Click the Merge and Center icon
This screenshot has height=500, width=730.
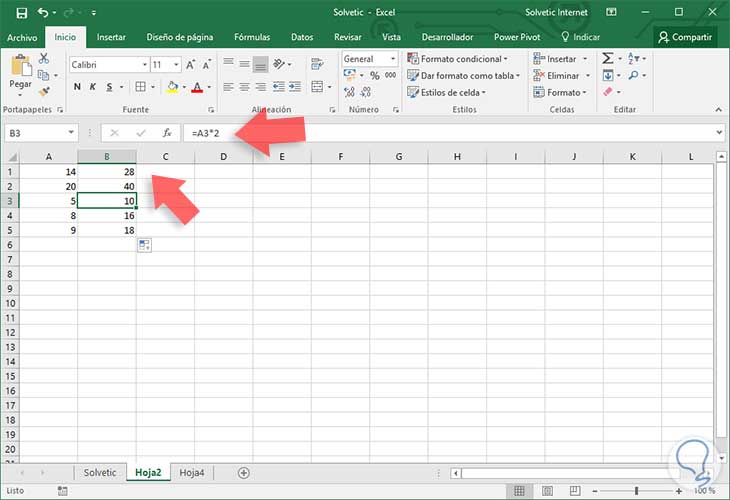tap(317, 87)
